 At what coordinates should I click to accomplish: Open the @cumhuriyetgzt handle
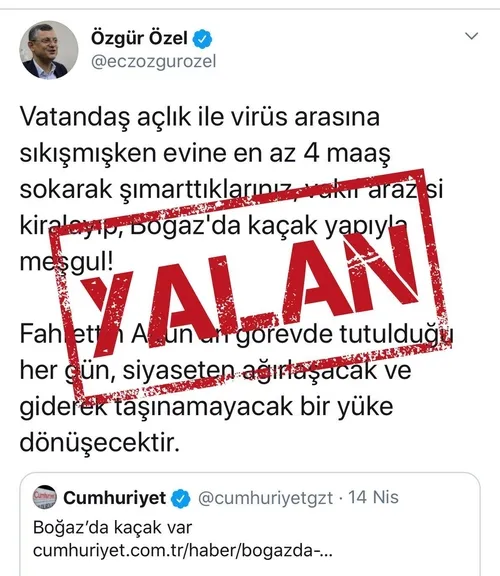(x=266, y=498)
